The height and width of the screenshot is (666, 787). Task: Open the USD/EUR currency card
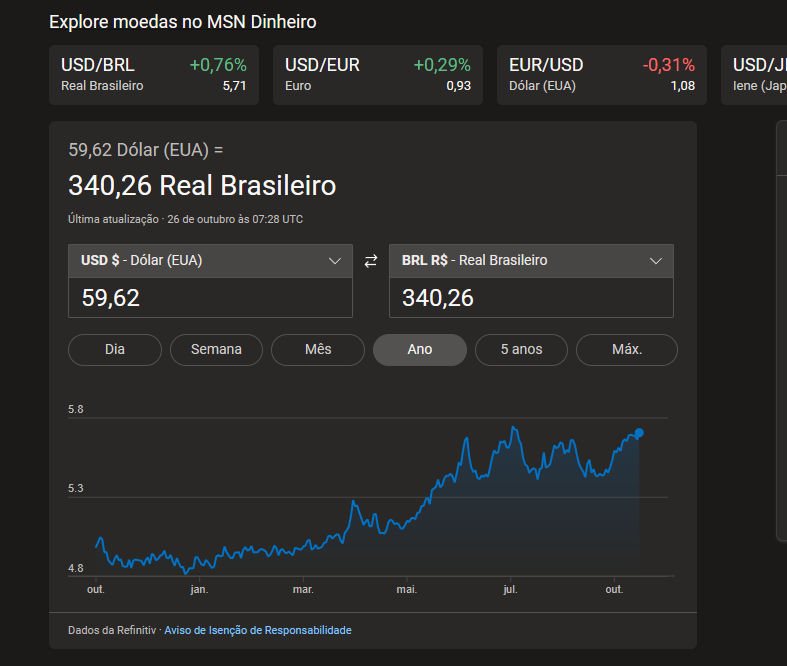[x=377, y=75]
